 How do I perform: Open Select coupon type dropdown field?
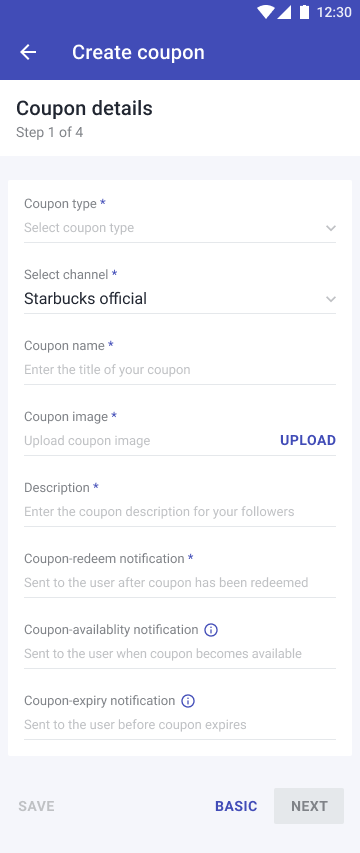point(180,228)
